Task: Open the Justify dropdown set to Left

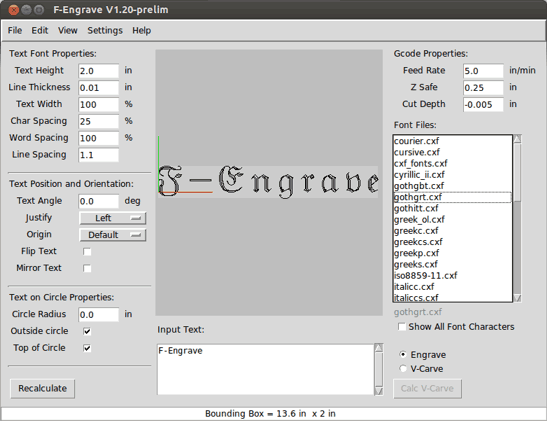Action: pyautogui.click(x=112, y=218)
